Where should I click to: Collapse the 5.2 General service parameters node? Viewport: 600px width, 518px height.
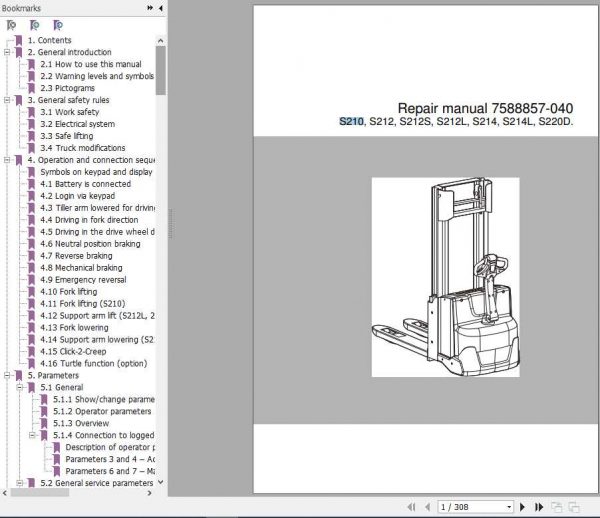coord(20,483)
